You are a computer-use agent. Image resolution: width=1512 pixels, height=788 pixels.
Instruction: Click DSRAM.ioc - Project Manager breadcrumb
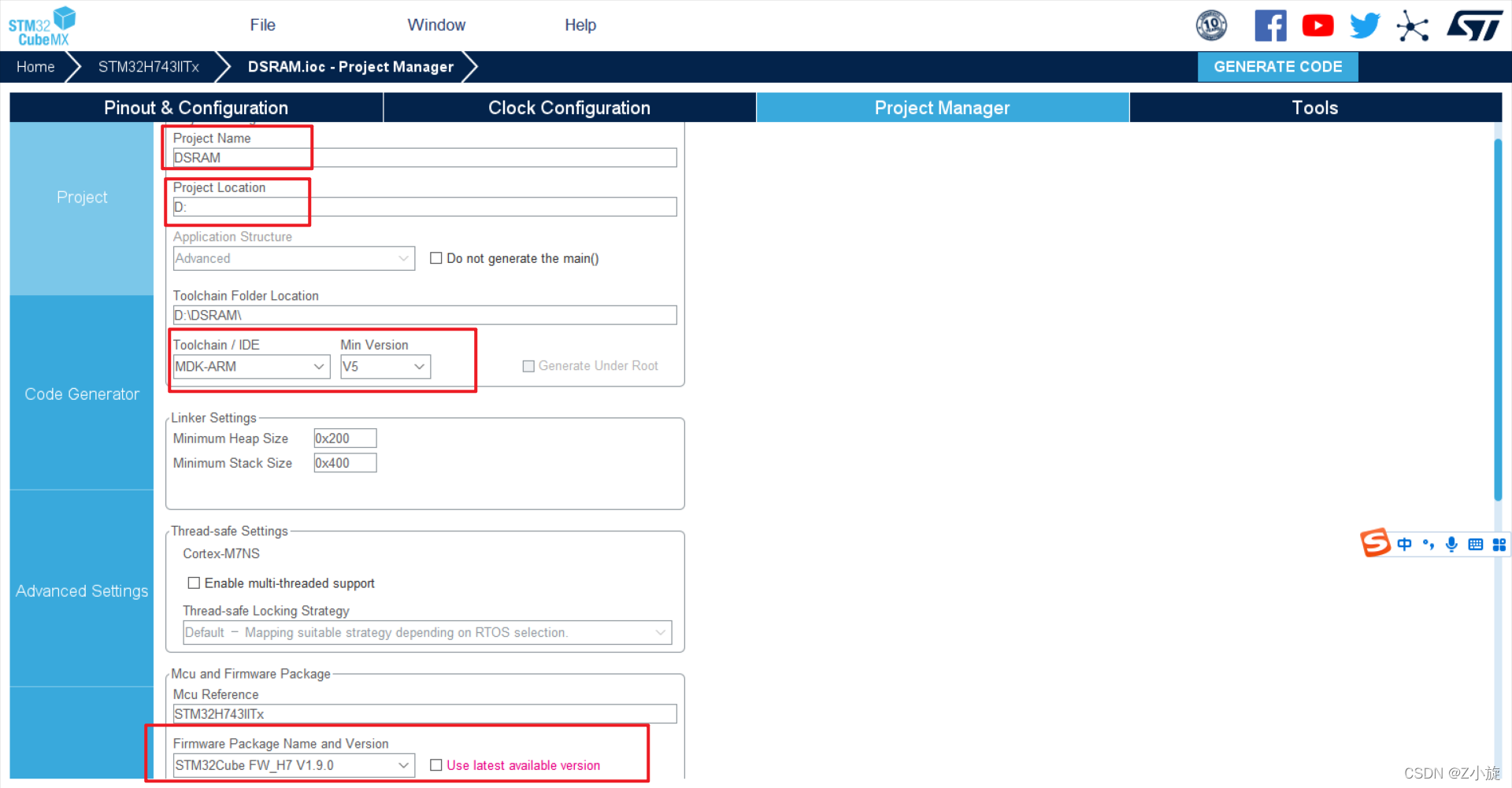coord(350,67)
